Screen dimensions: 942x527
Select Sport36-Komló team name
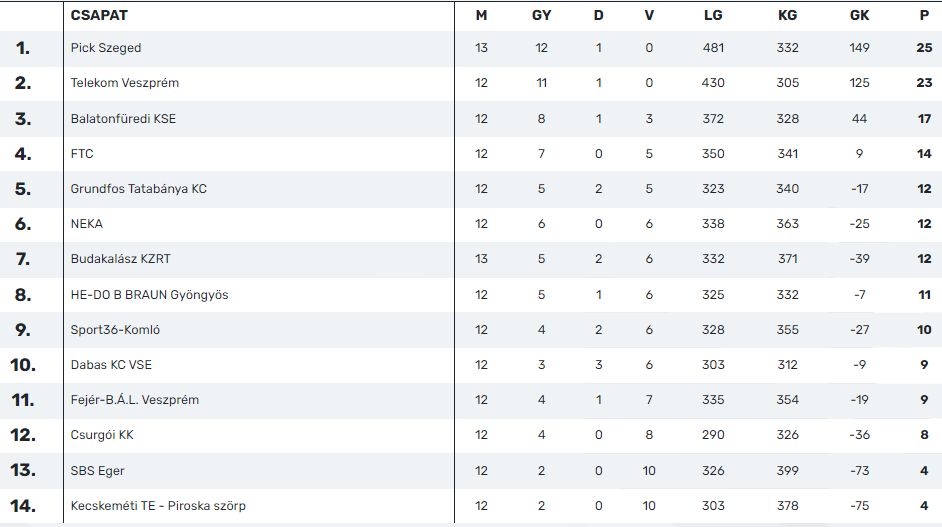[115, 330]
